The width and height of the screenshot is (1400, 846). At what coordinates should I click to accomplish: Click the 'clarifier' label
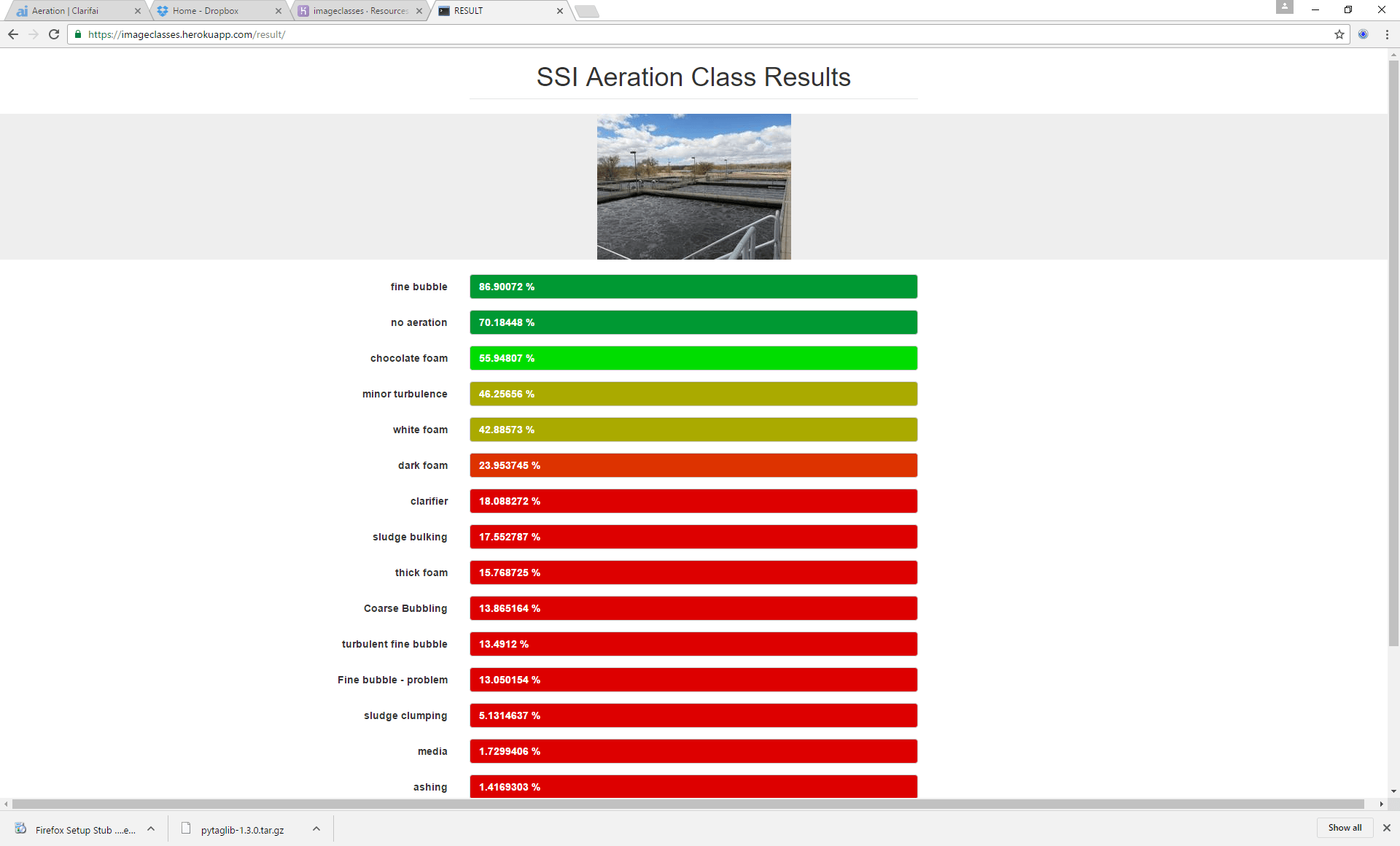(x=429, y=501)
